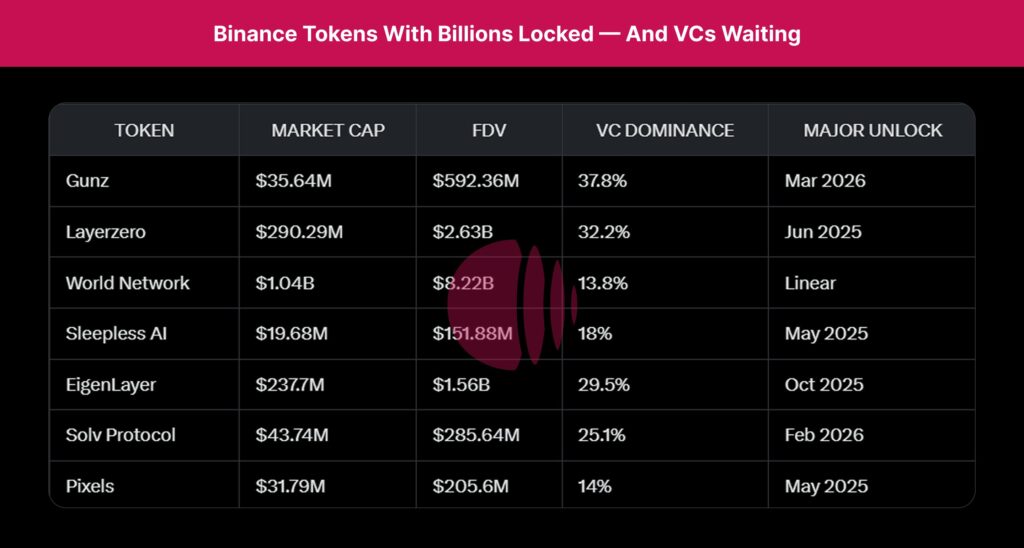The width and height of the screenshot is (1024, 548).
Task: Click Gunz VC dominance value 37.8%
Action: 603,181
